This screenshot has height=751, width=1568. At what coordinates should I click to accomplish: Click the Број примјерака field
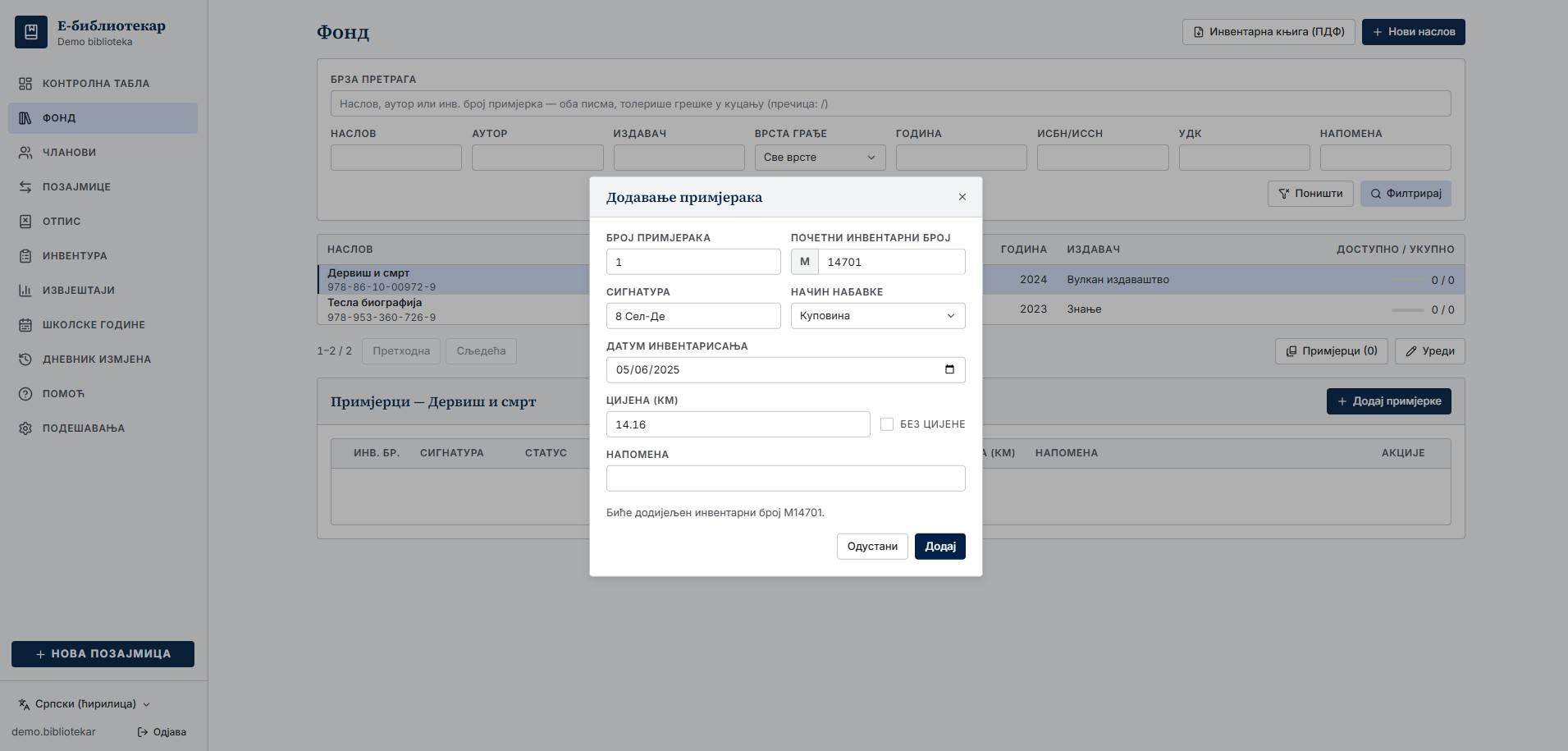[693, 262]
